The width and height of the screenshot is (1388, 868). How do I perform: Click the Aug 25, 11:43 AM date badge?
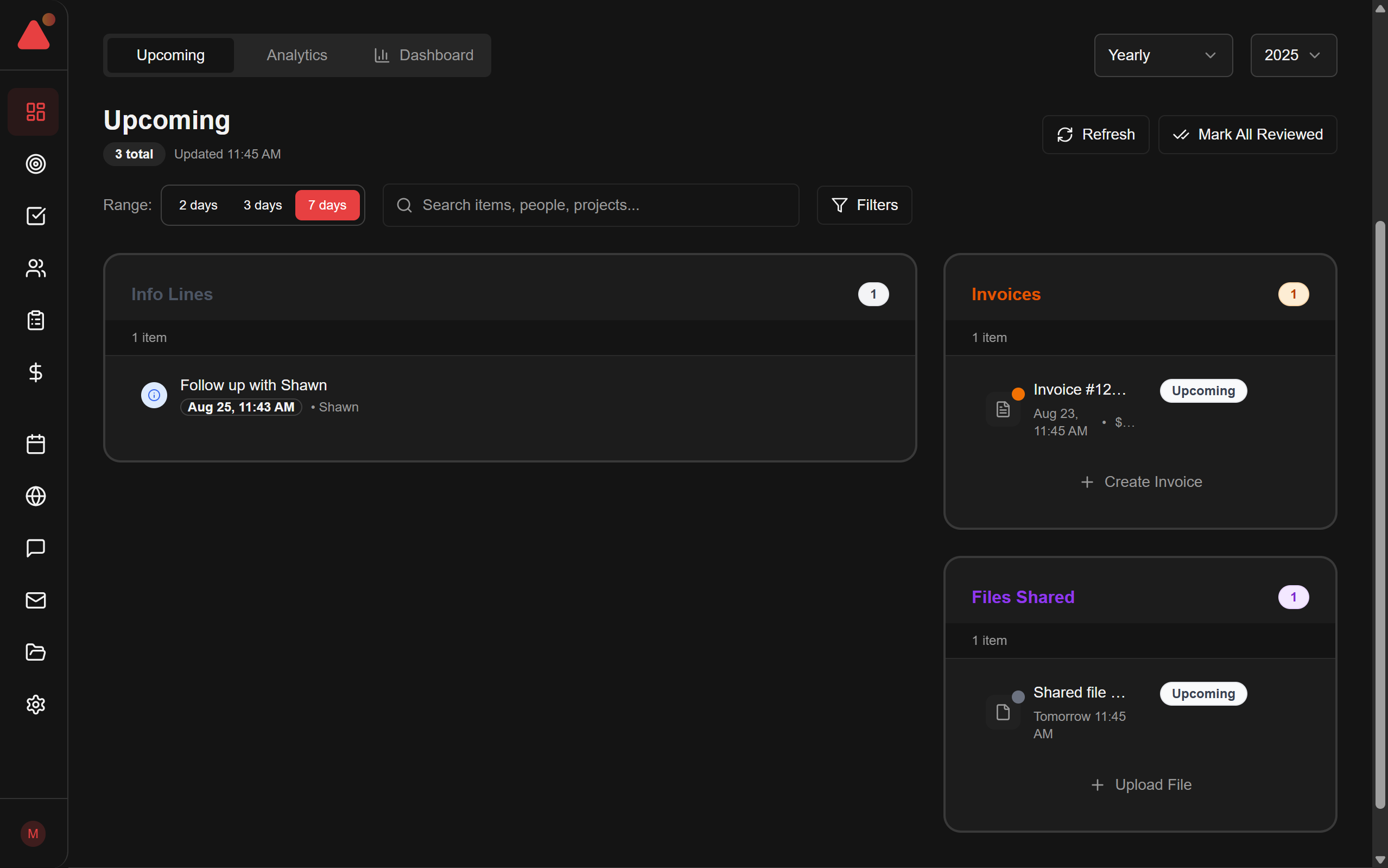click(x=241, y=407)
